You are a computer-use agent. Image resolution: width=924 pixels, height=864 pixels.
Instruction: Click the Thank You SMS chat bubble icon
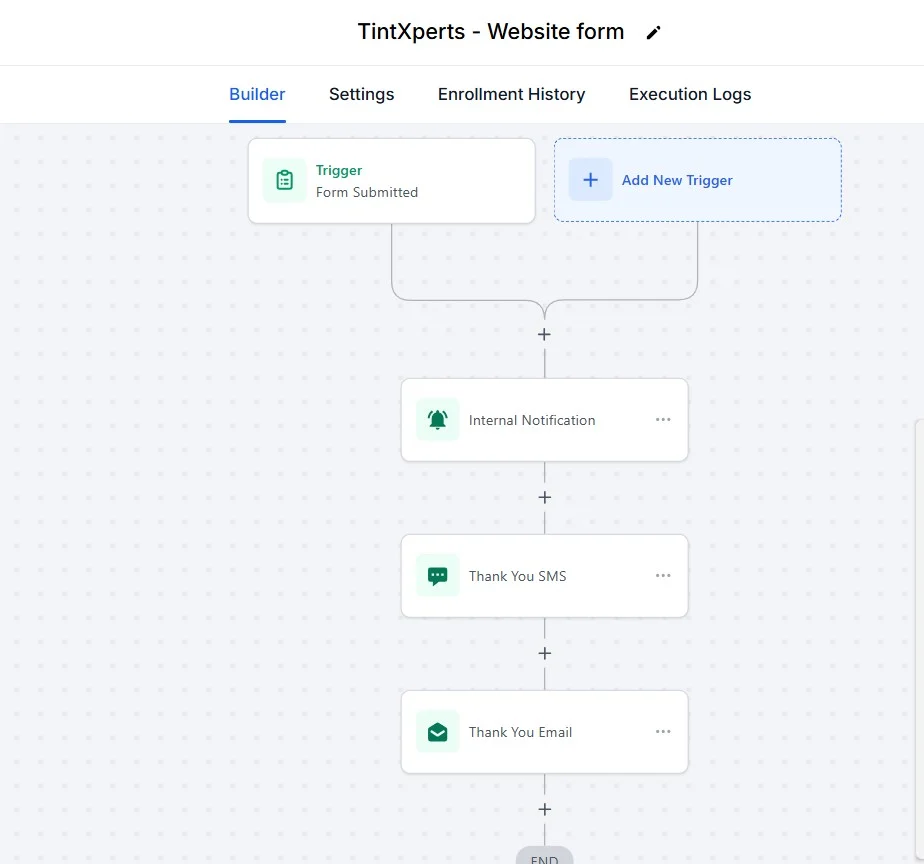coord(437,576)
